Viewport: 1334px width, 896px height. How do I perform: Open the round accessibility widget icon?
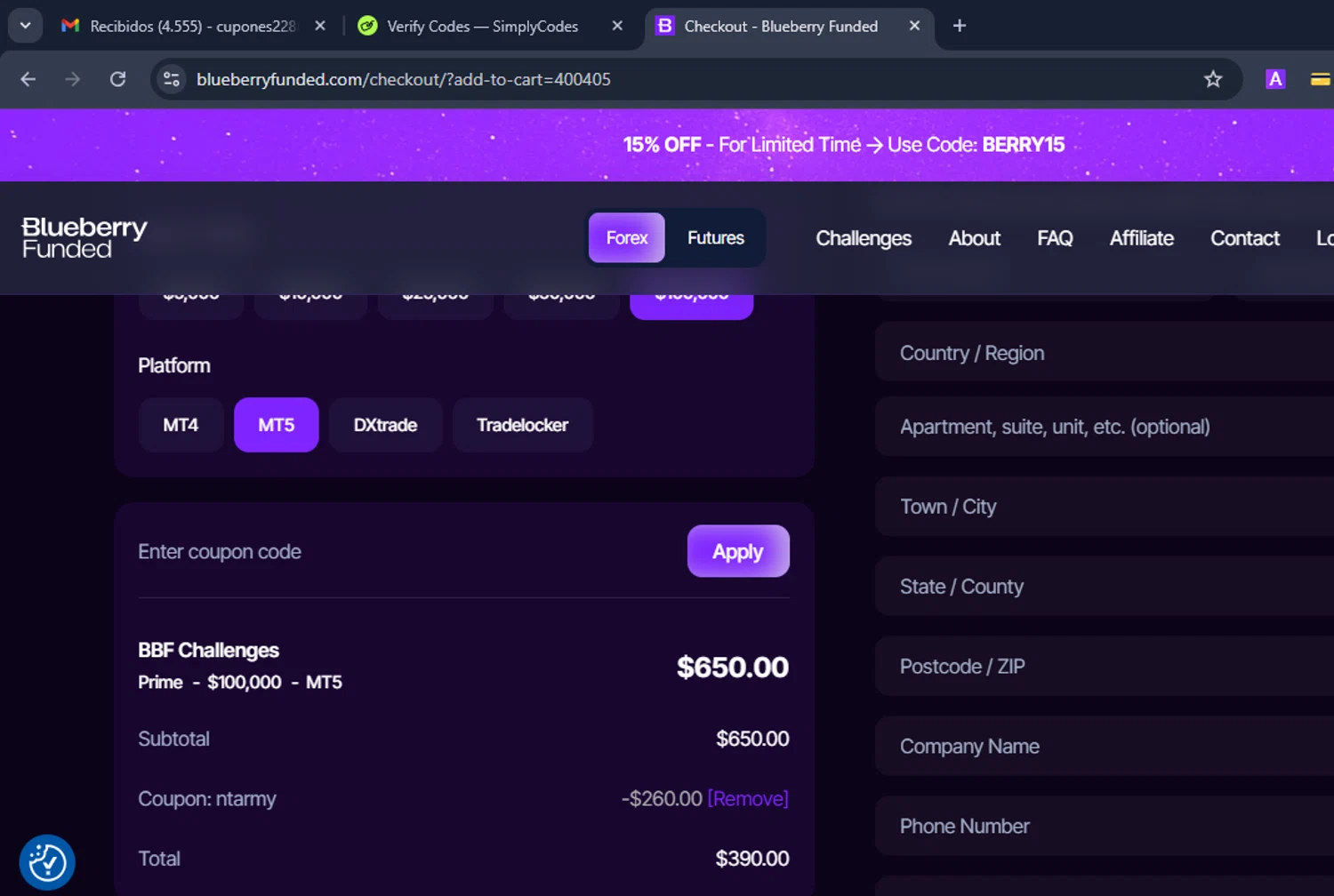point(47,862)
